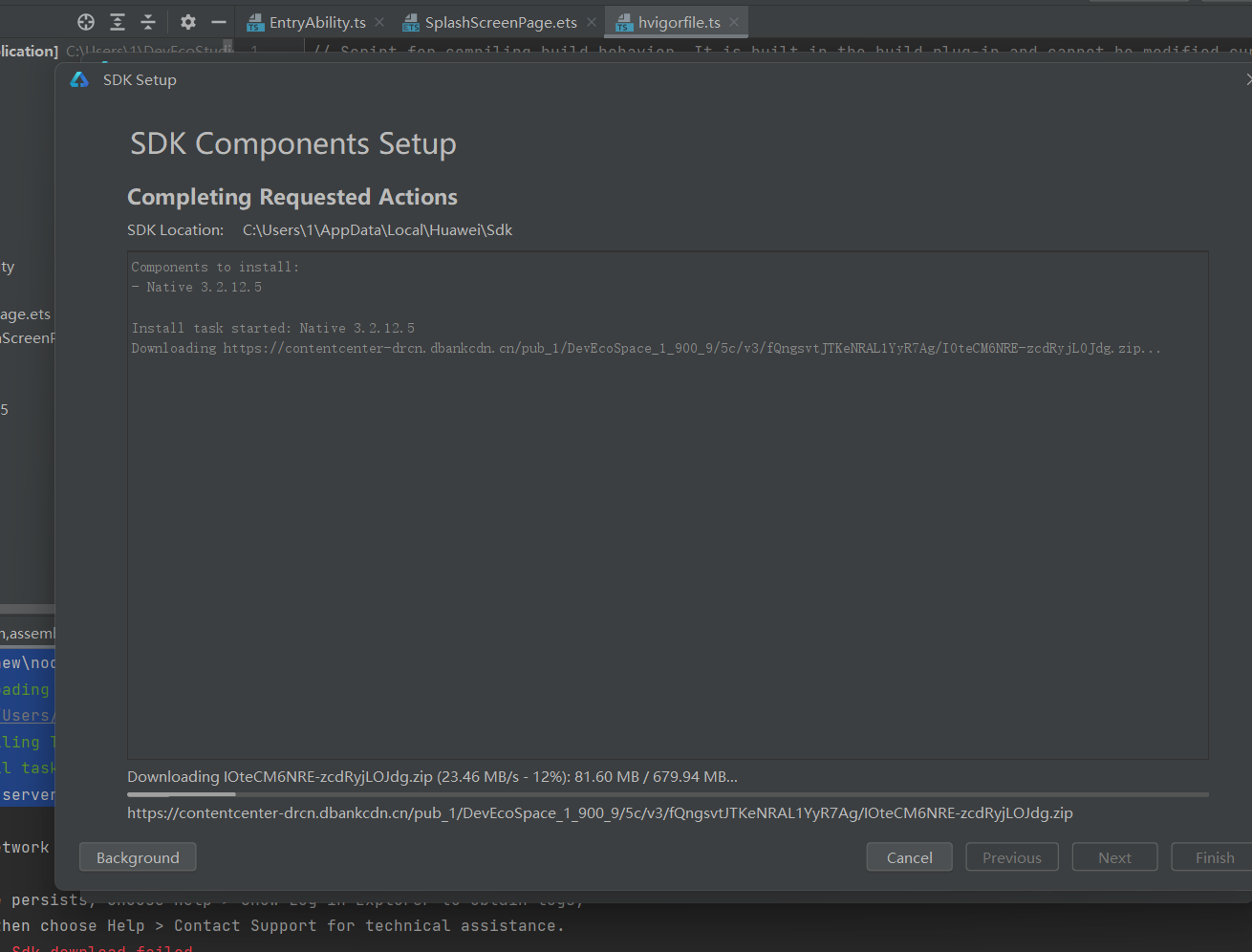Close the SplashScreenPage.ets tab
Screen dimensions: 1252x952
(x=592, y=23)
